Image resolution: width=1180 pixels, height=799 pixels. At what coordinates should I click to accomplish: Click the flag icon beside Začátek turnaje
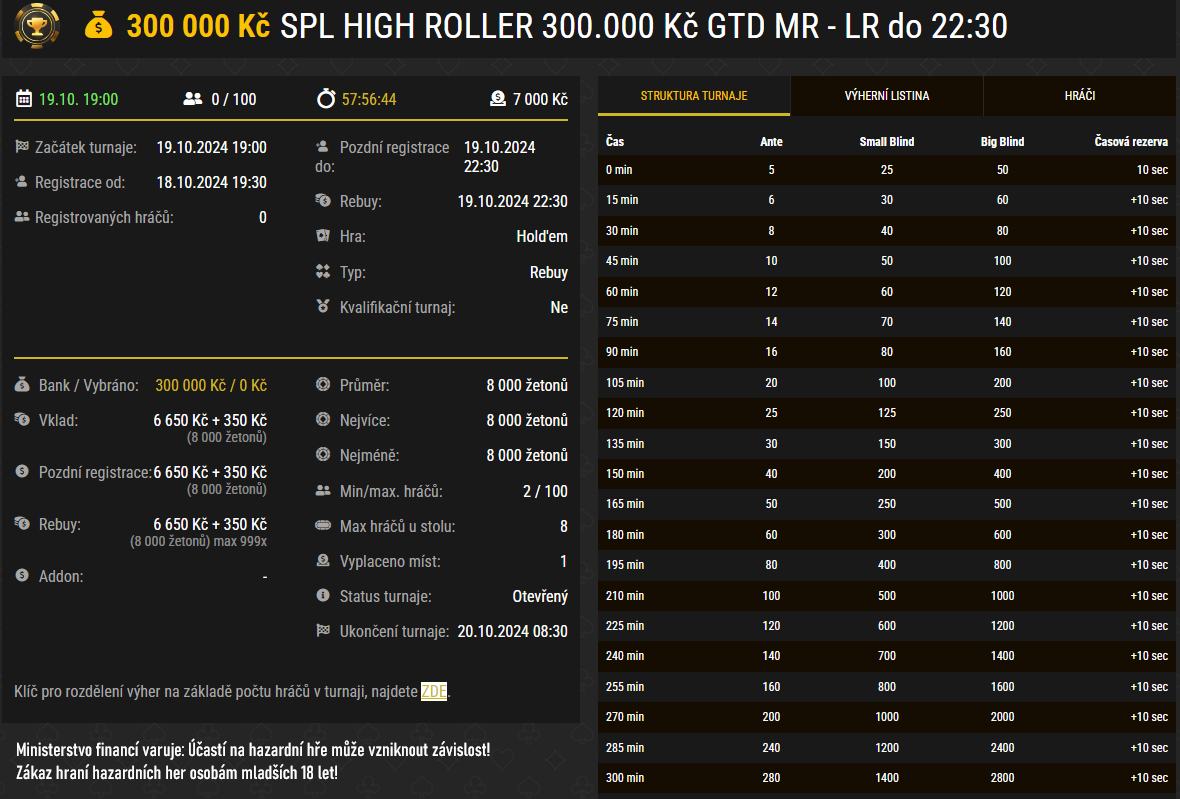click(x=22, y=147)
